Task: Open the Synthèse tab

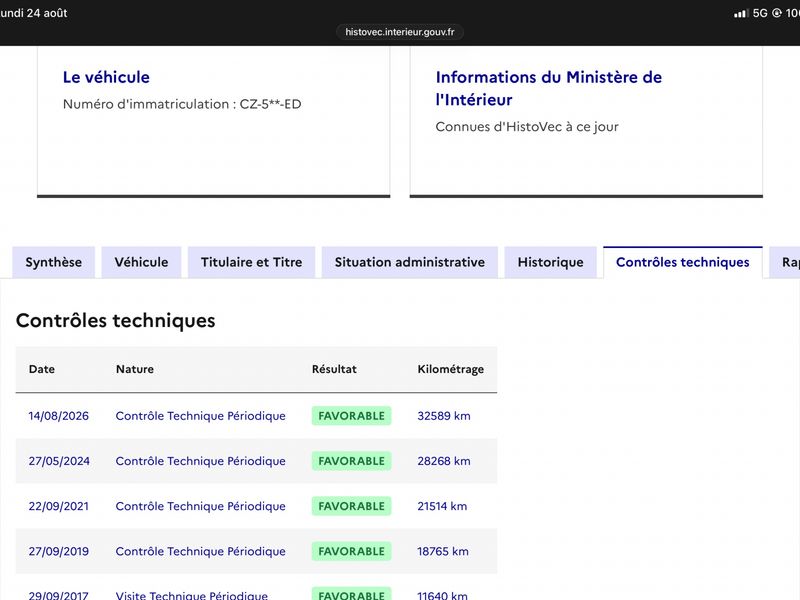Action: point(54,262)
